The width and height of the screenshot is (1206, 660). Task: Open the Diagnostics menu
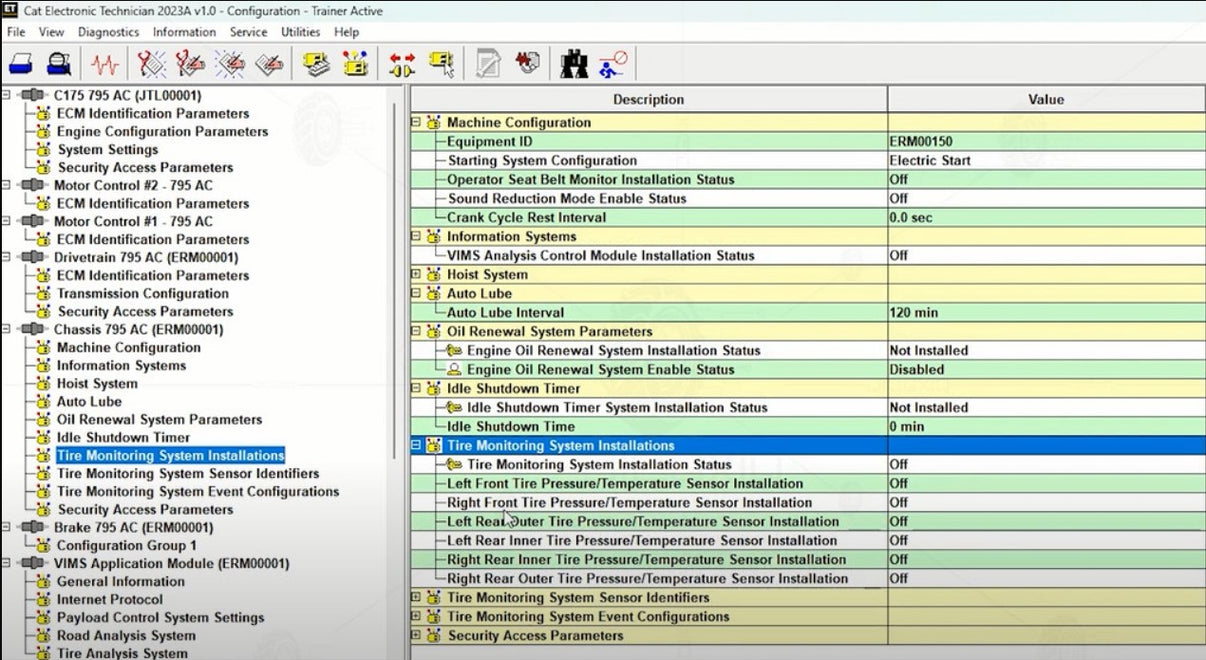(108, 32)
